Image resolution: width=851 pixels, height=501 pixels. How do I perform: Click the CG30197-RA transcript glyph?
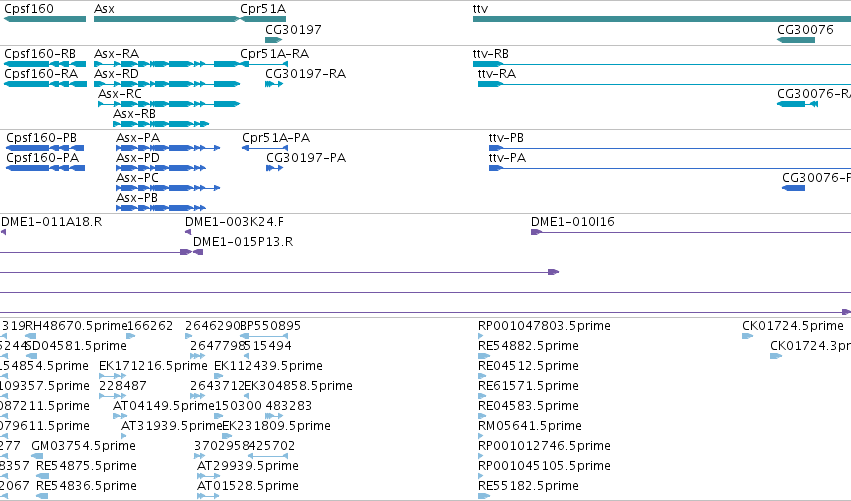pos(274,84)
